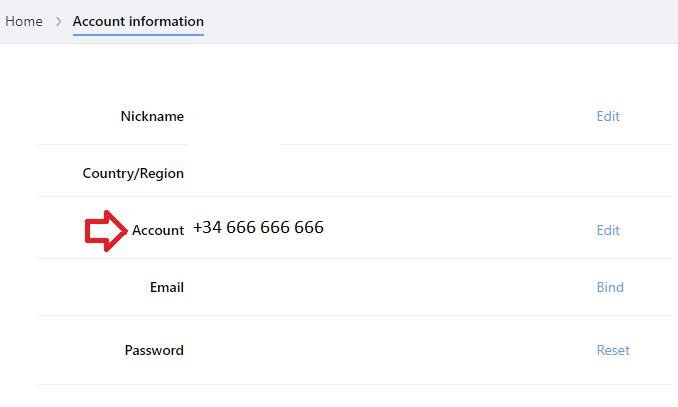678x407 pixels.
Task: Click the Email label
Action: click(x=167, y=287)
